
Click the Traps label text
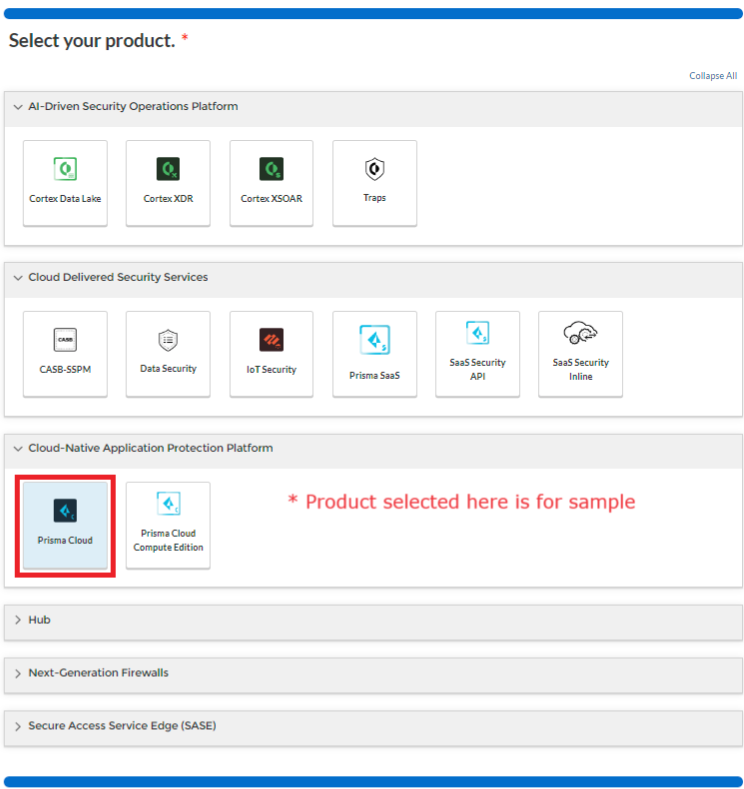click(374, 198)
